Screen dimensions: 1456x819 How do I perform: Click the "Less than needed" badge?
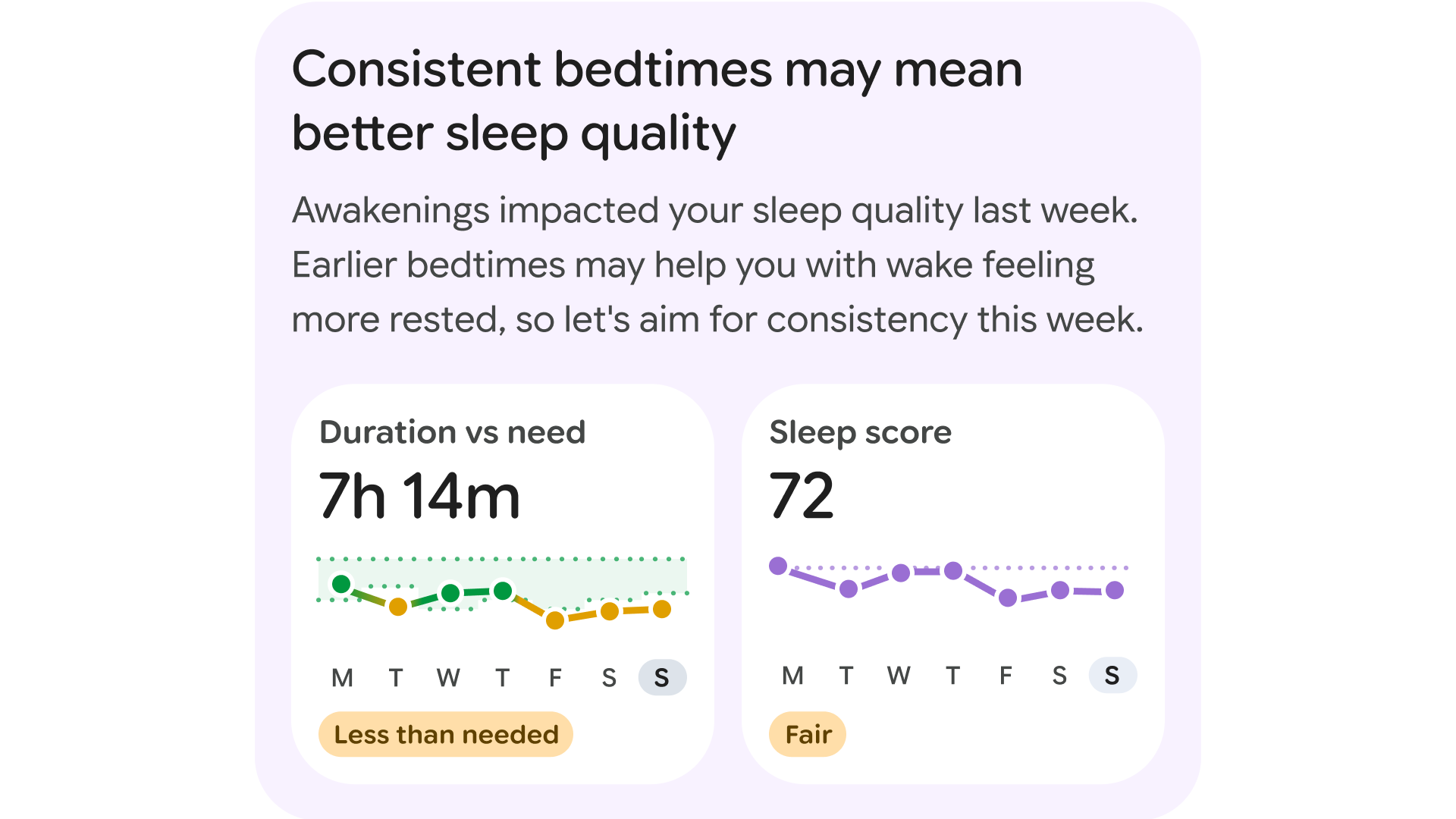click(446, 734)
